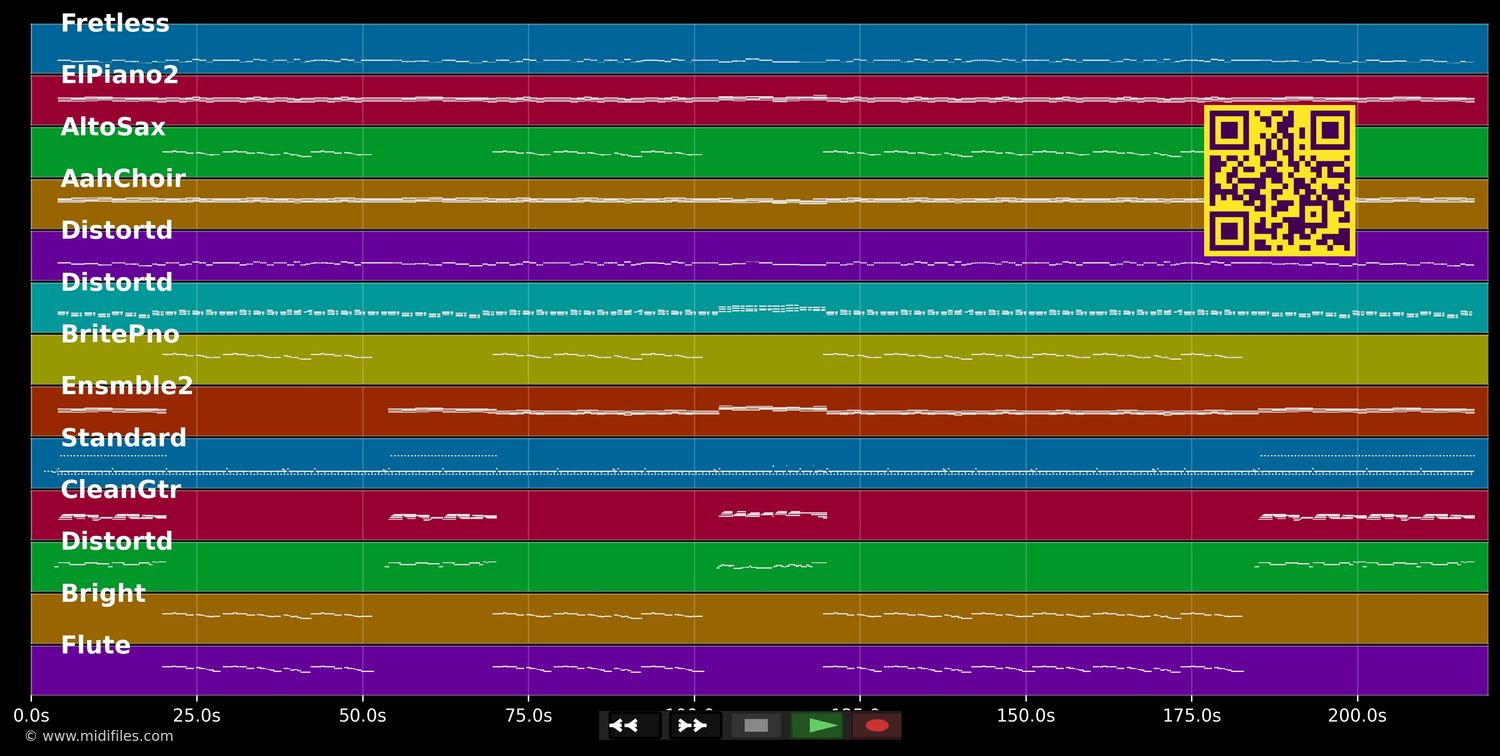This screenshot has height=756, width=1500.
Task: Seek to the 200.0s time label
Action: pos(1357,716)
